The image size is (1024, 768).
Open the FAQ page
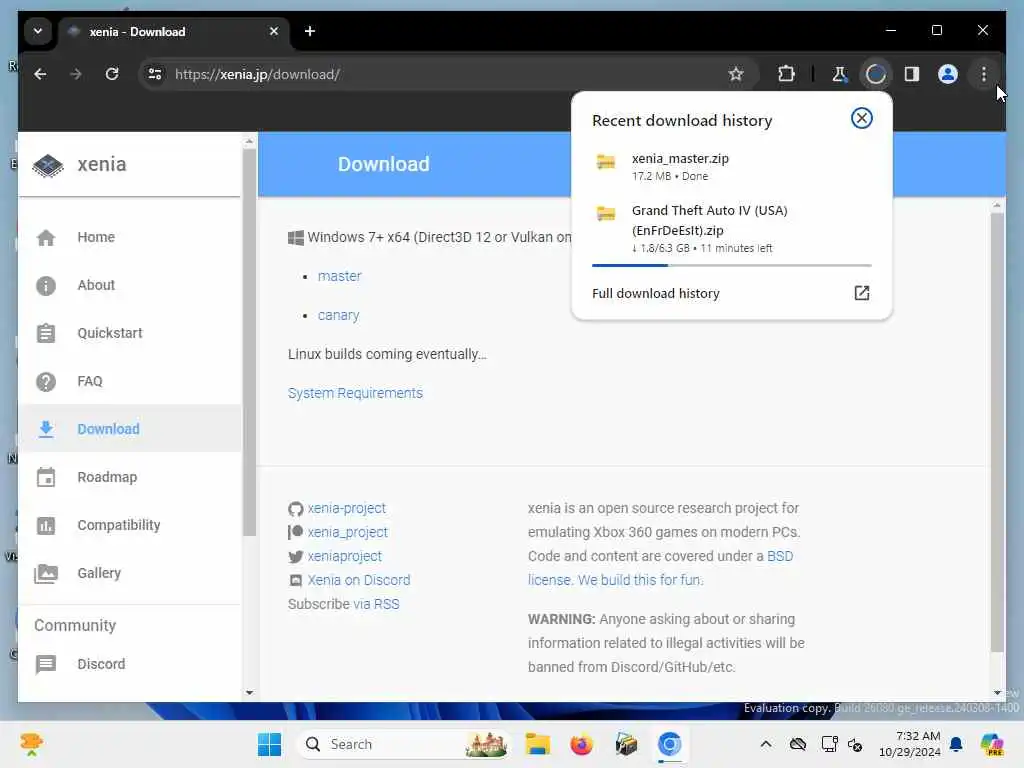[129, 381]
